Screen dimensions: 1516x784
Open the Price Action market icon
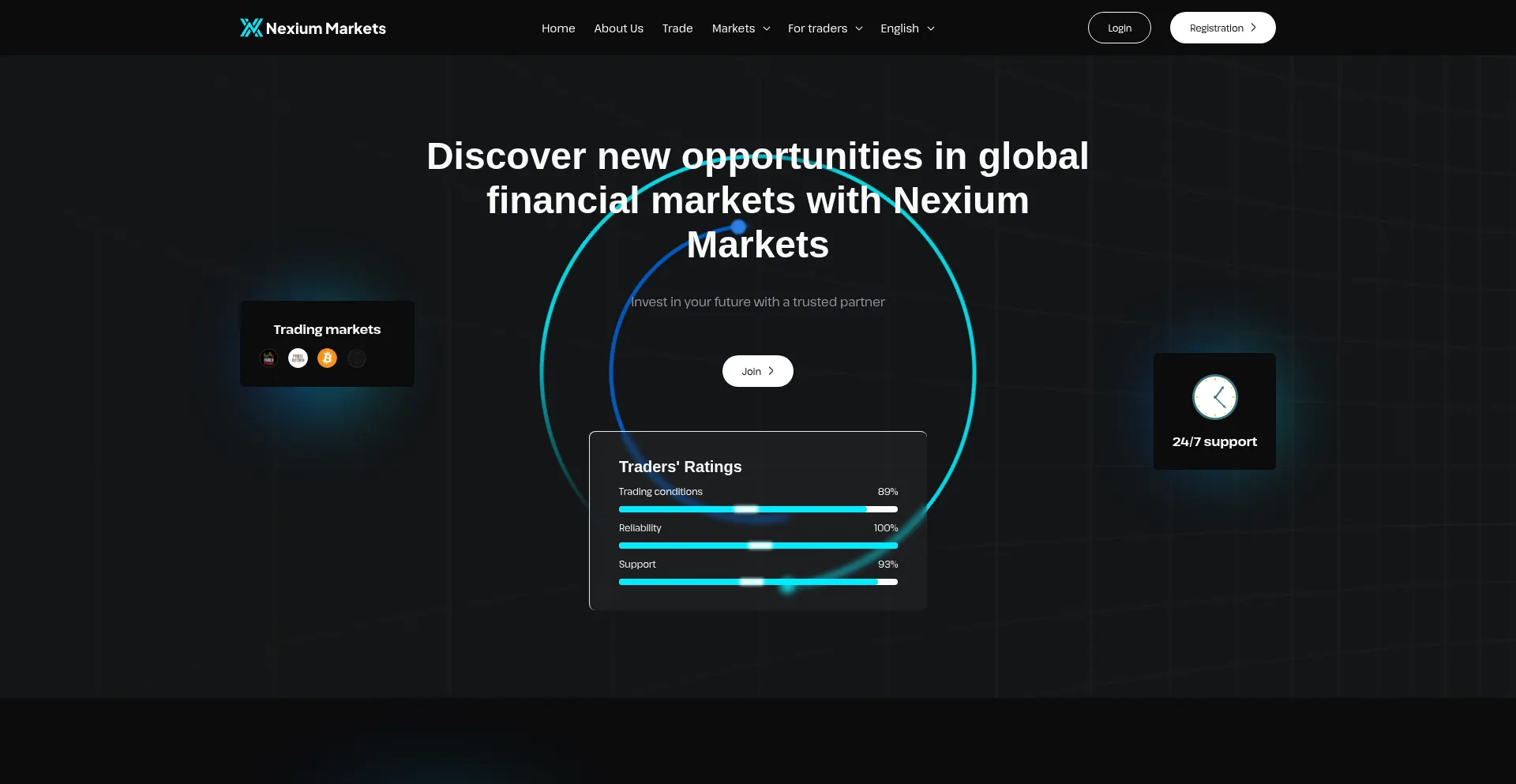pos(298,358)
